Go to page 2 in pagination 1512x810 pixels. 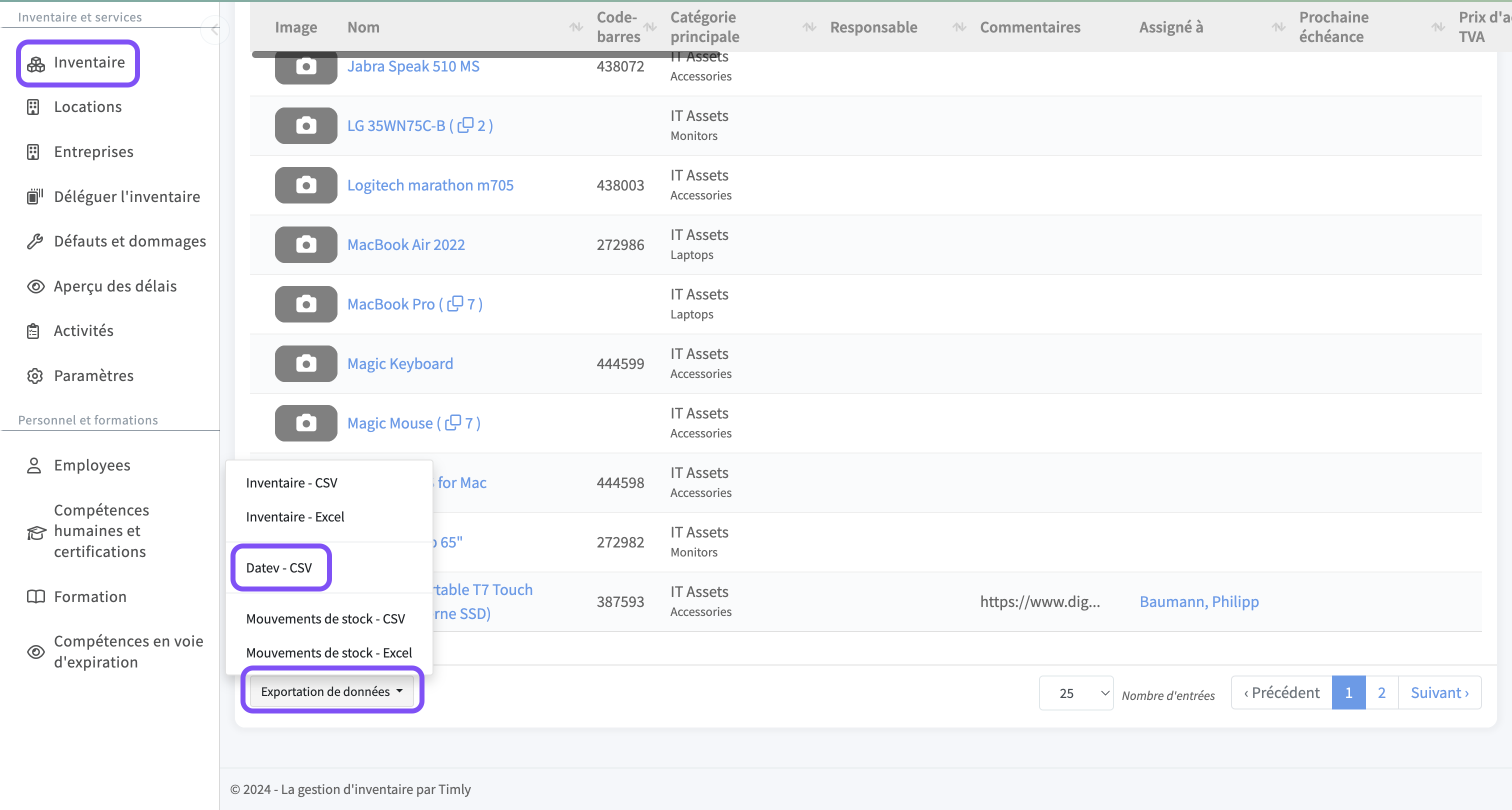coord(1381,692)
